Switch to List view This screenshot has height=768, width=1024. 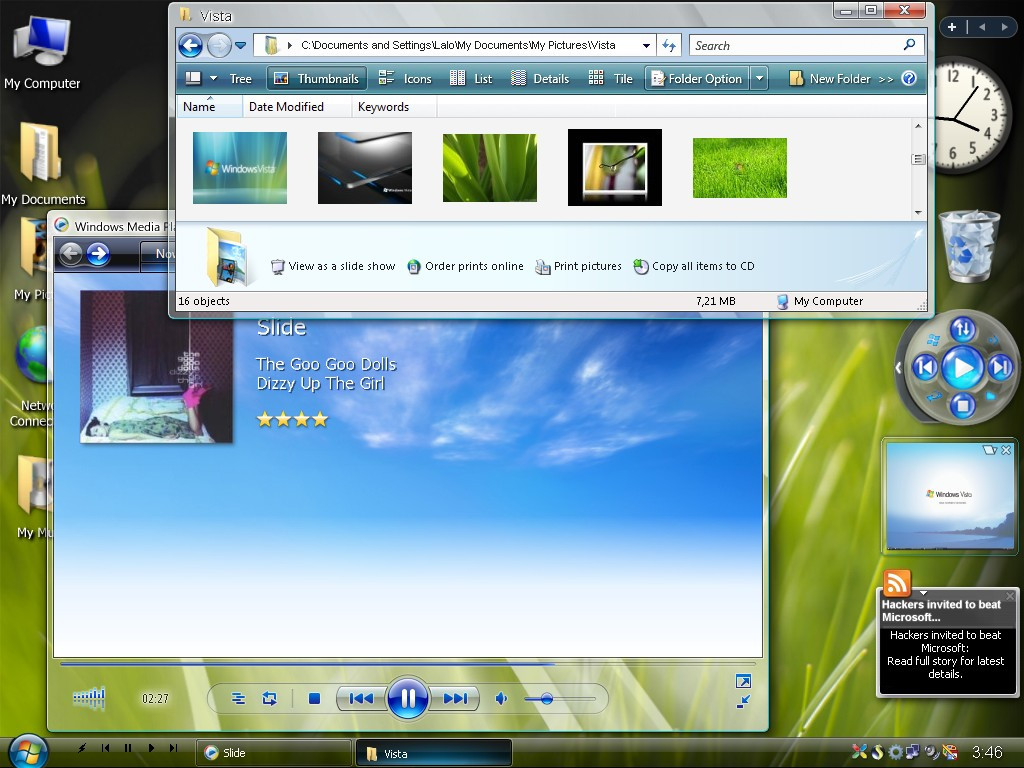[x=471, y=79]
